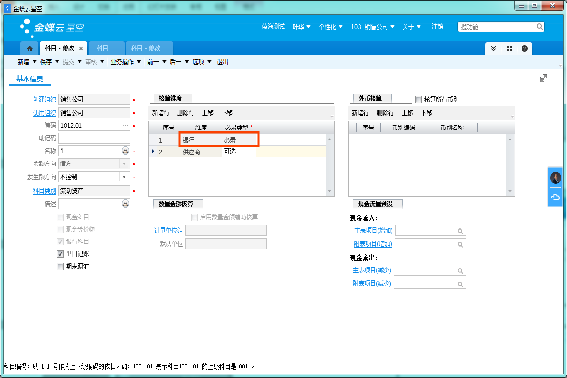Click the multilingual icon in the 描述 field
Screen dimensions: 567x378
125,204
